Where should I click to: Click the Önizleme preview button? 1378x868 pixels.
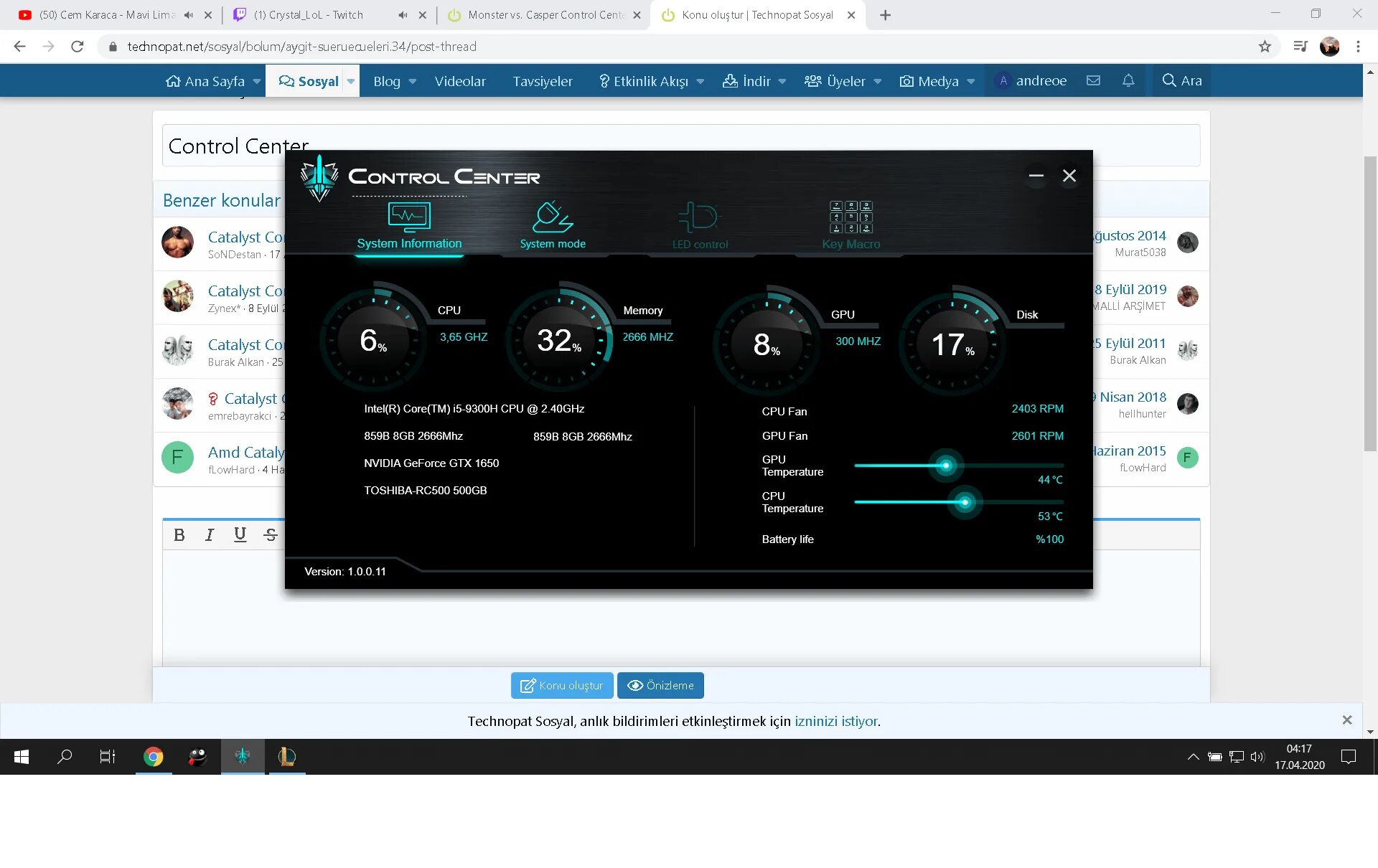[x=660, y=686]
